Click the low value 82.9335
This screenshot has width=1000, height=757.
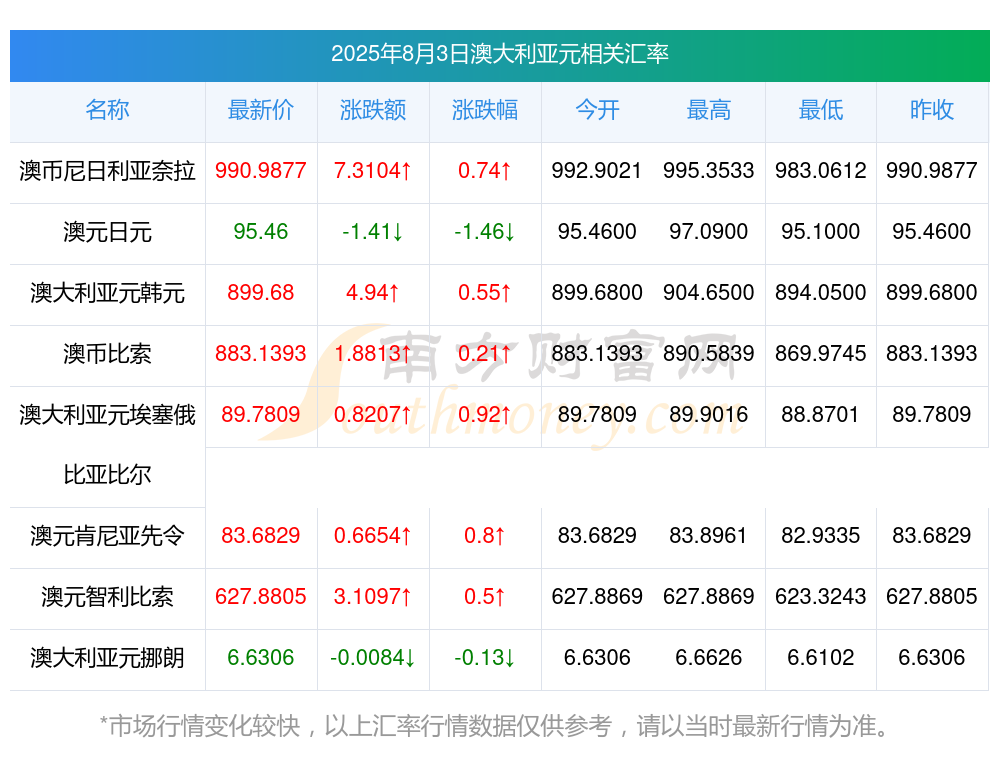pyautogui.click(x=821, y=536)
